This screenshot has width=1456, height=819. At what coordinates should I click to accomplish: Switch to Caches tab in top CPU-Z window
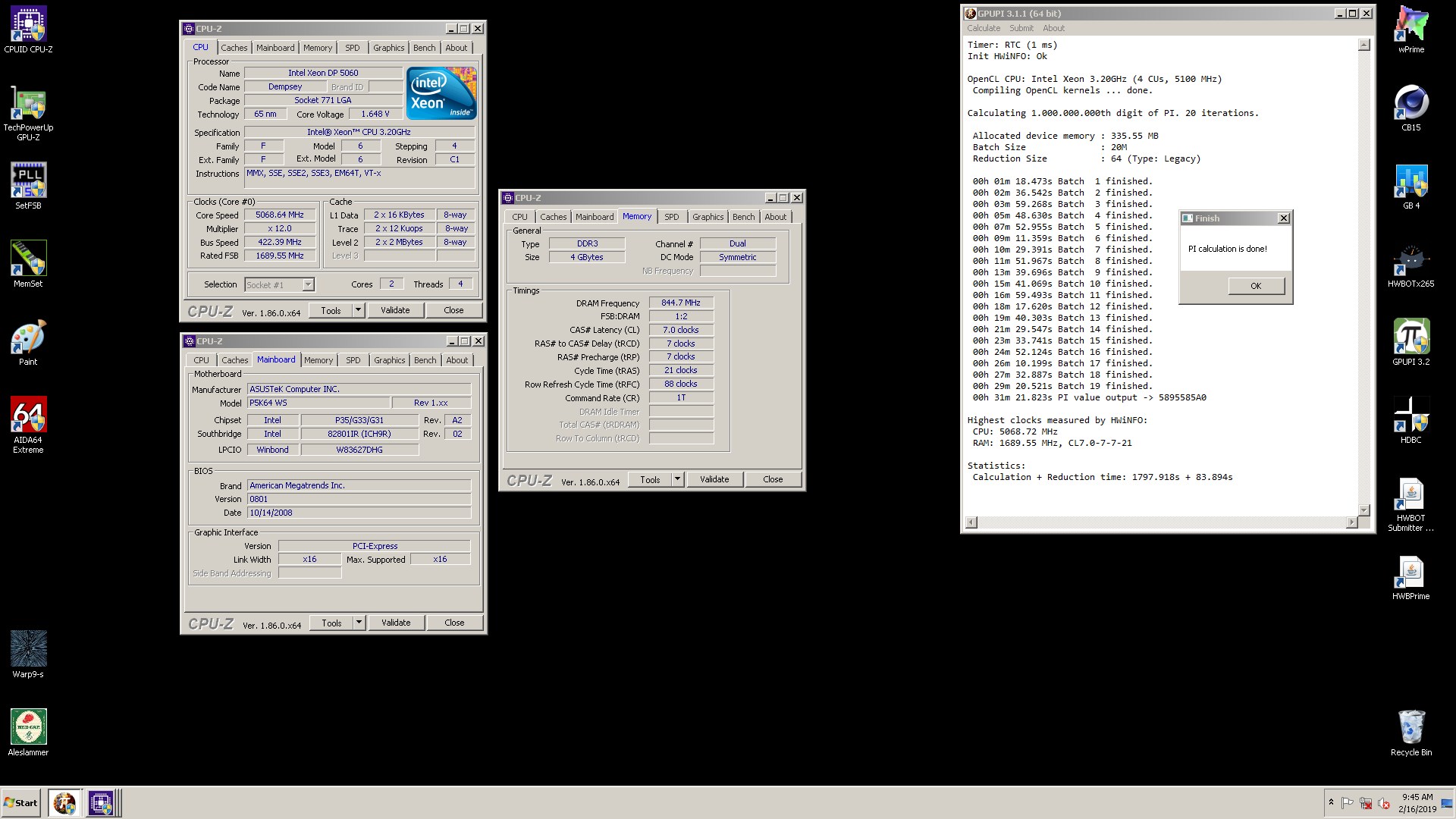pyautogui.click(x=234, y=48)
